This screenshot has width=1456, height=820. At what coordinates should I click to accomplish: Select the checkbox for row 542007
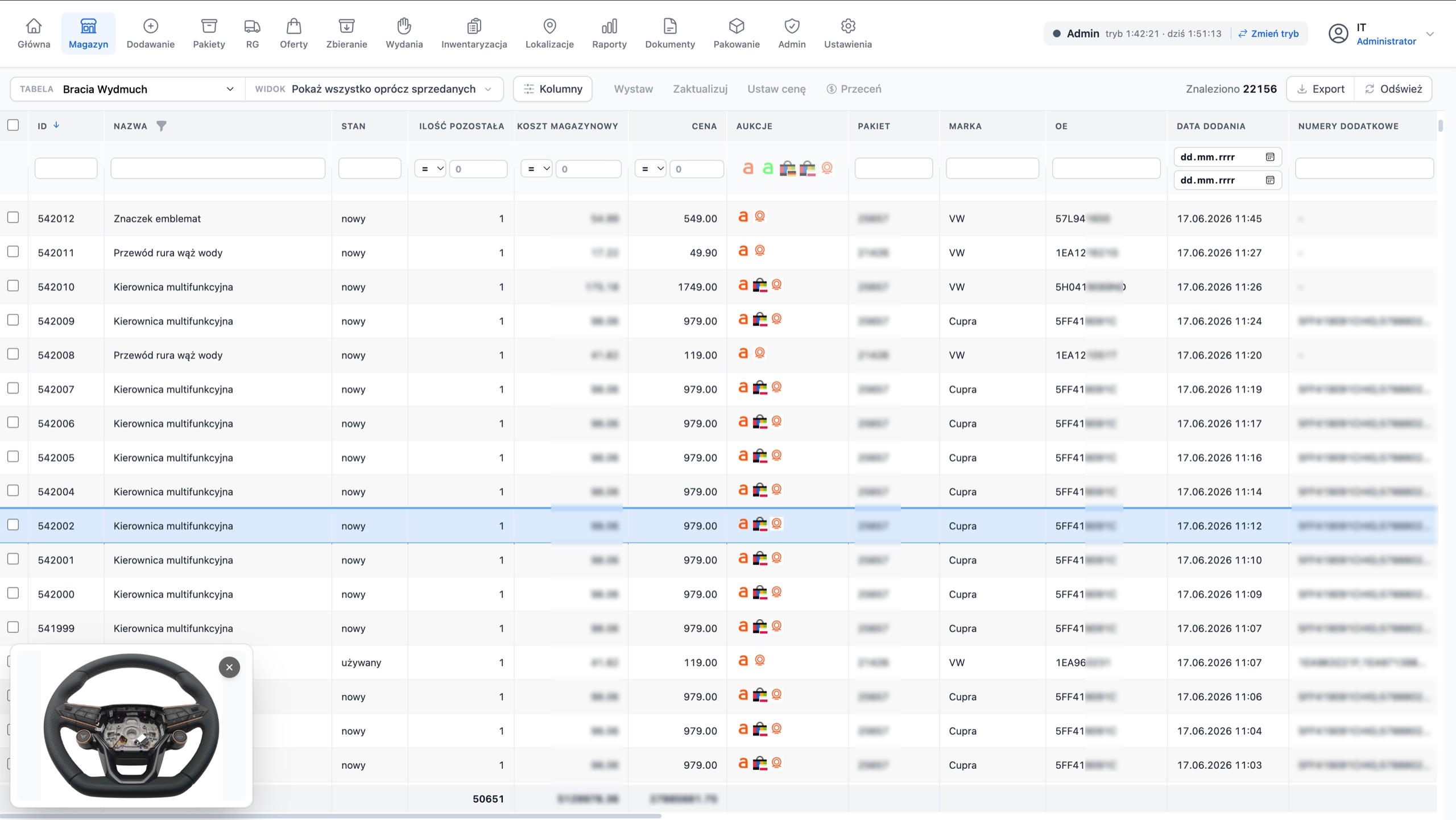pos(13,388)
